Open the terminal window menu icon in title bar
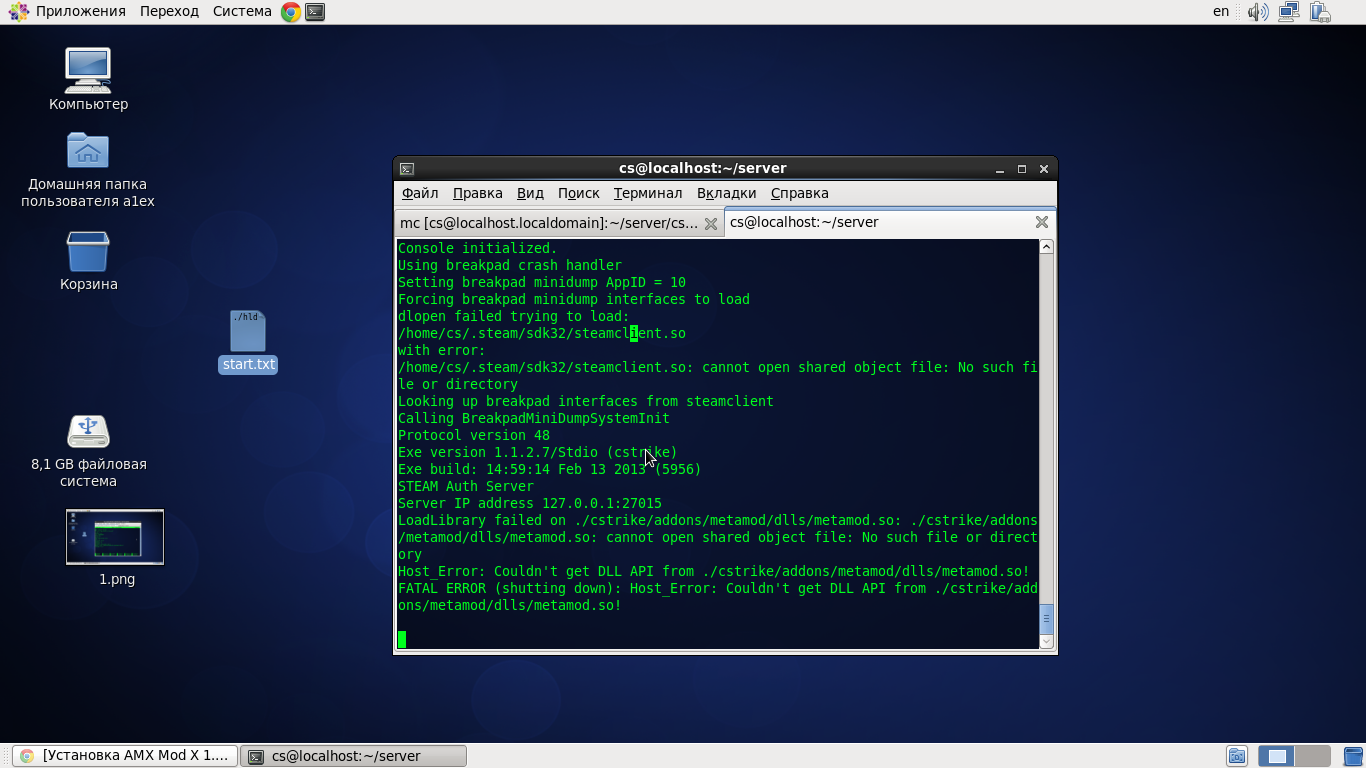Viewport: 1366px width, 768px height. [407, 169]
